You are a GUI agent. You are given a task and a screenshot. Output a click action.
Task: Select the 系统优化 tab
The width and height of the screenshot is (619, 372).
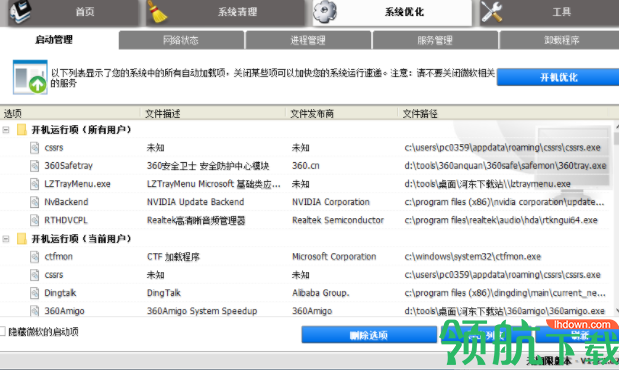coord(392,12)
